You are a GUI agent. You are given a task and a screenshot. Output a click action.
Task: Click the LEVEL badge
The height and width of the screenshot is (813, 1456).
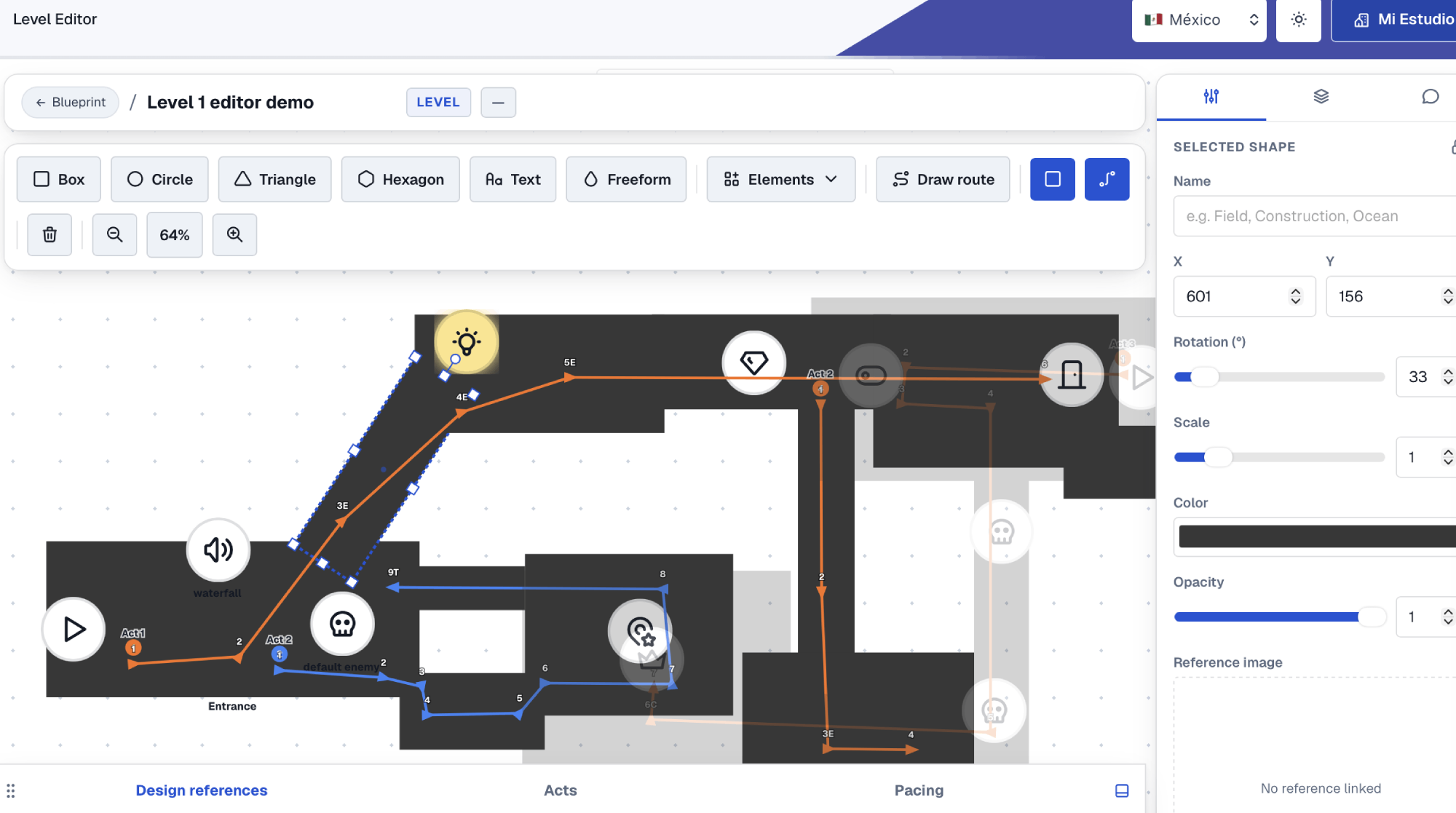click(x=438, y=103)
